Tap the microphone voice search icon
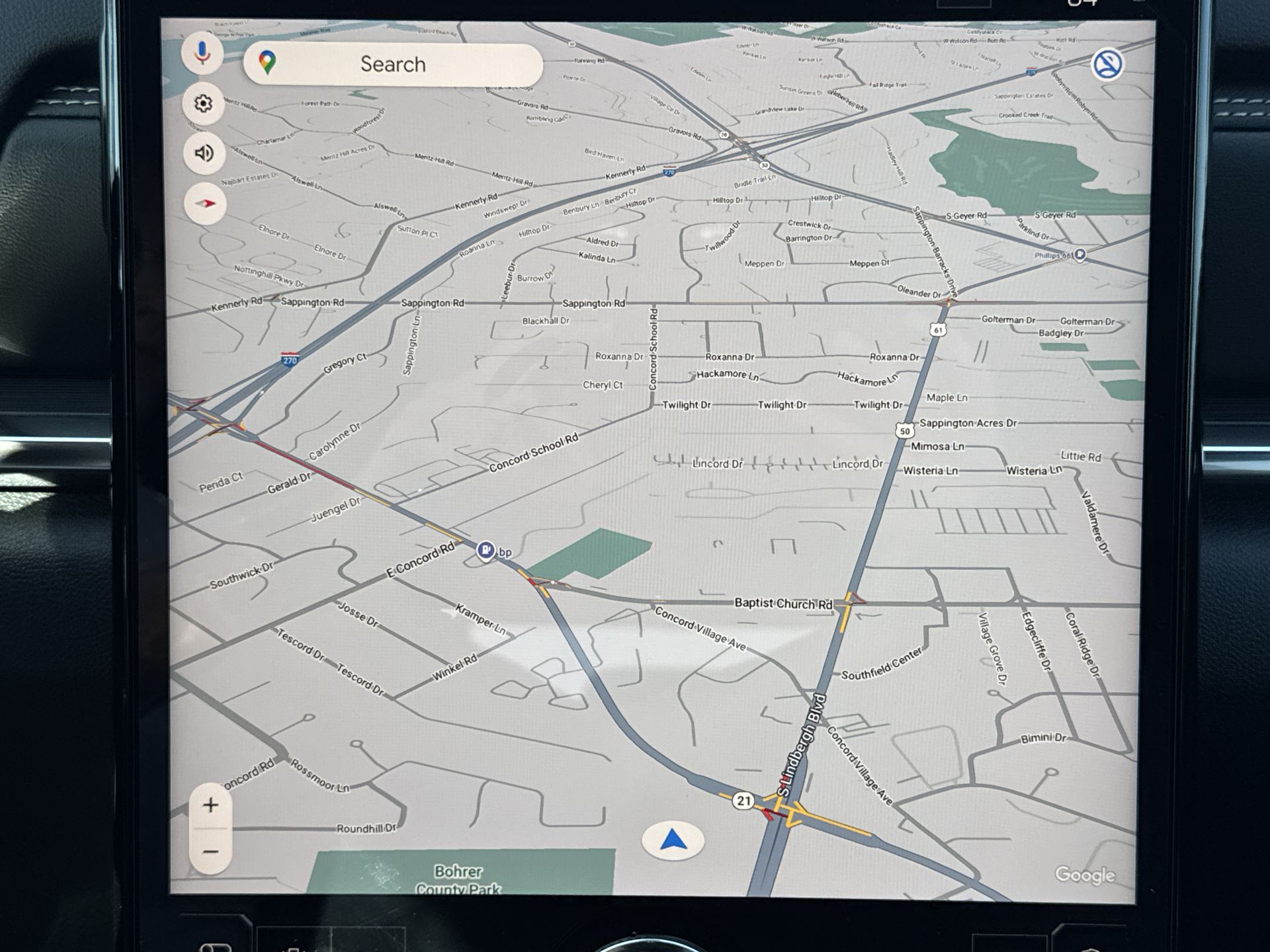1270x952 pixels. (203, 53)
